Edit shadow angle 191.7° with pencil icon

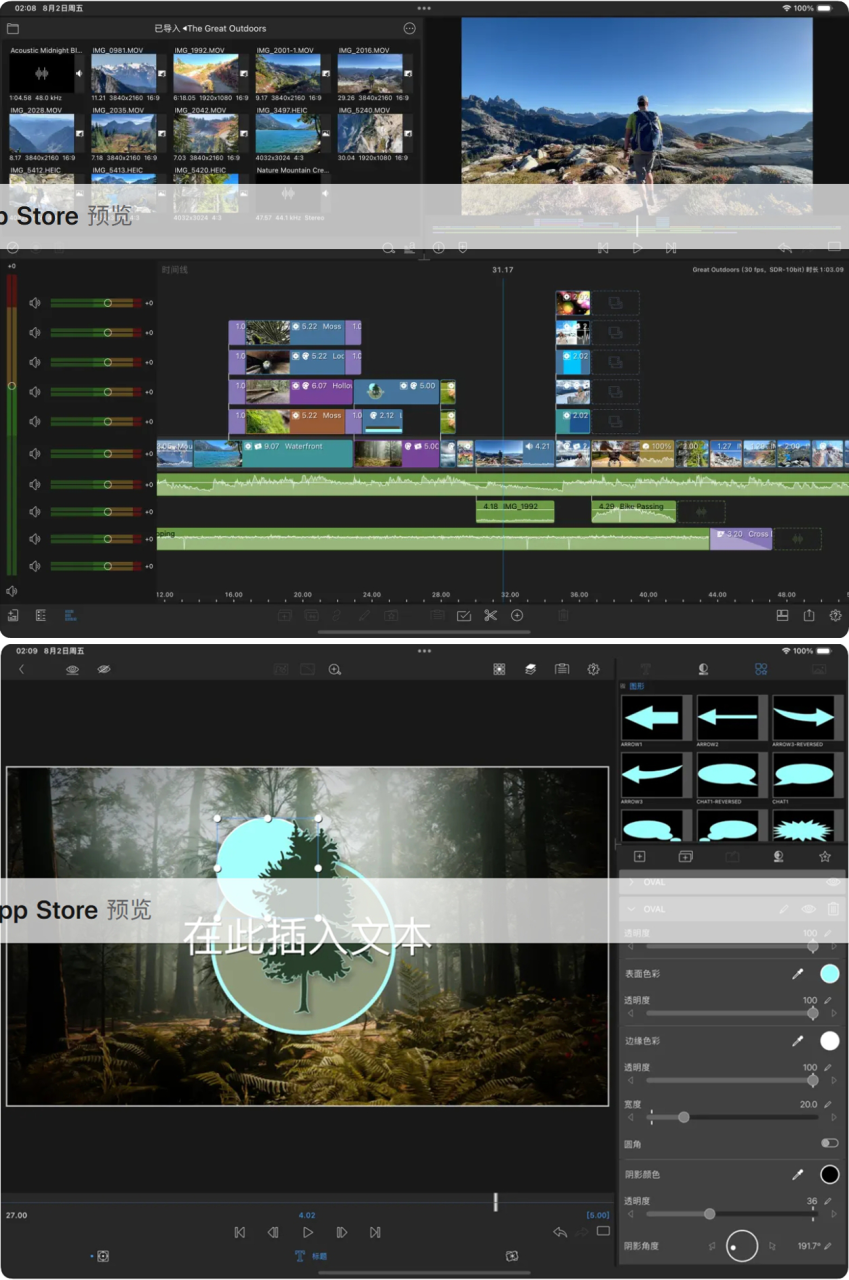[x=828, y=1246]
